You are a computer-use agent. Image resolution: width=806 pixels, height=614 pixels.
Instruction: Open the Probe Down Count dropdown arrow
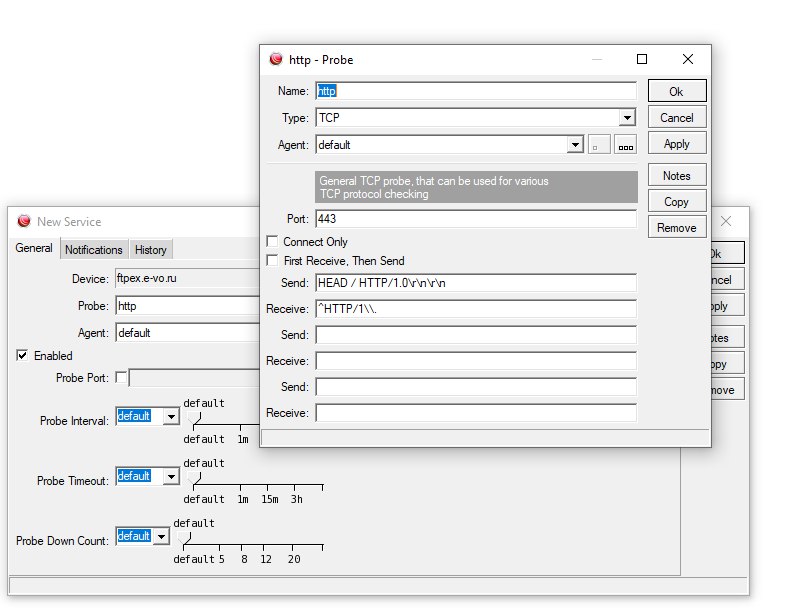(161, 536)
